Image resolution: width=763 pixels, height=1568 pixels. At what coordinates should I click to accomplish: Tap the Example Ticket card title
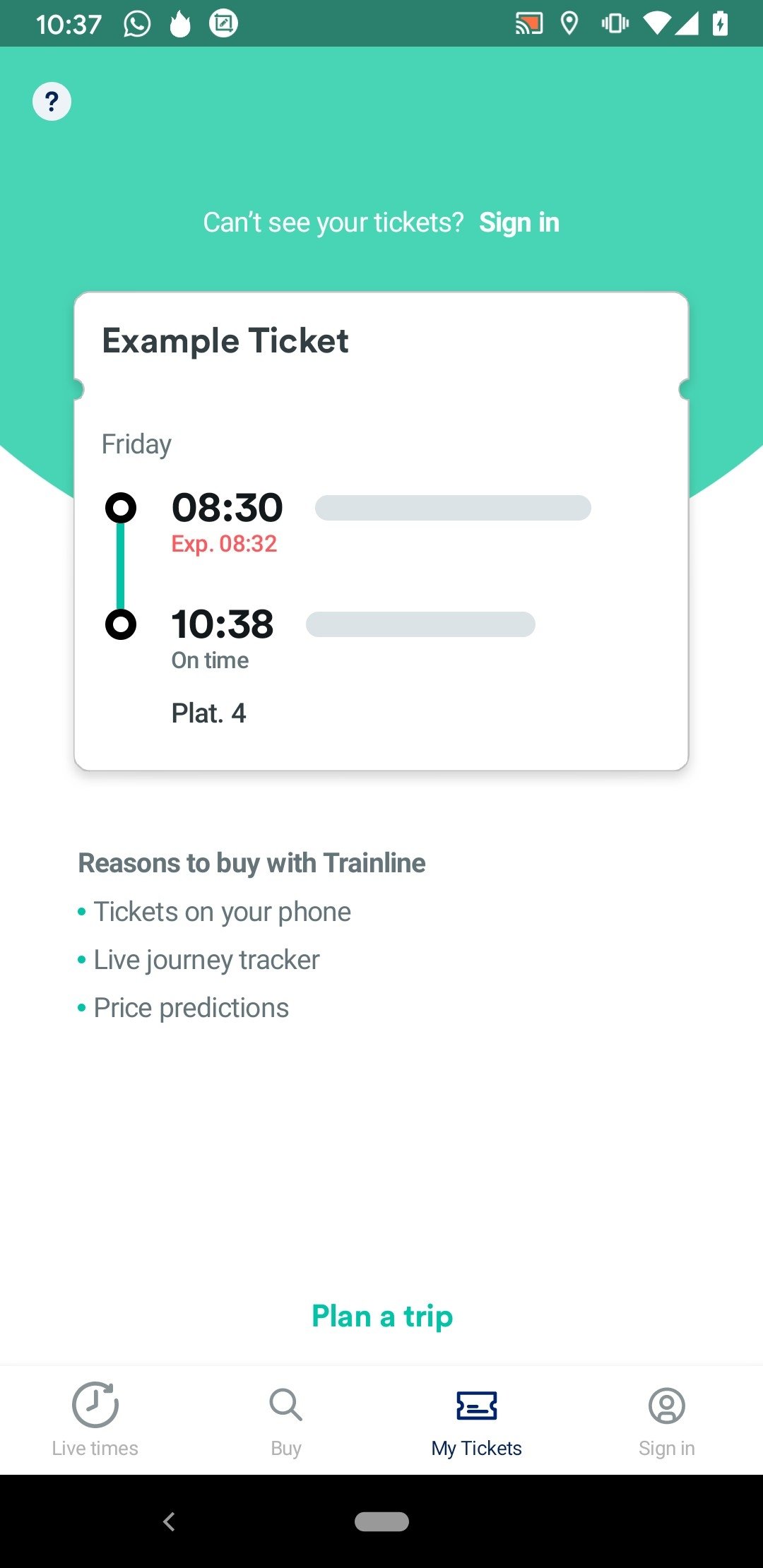(x=225, y=340)
